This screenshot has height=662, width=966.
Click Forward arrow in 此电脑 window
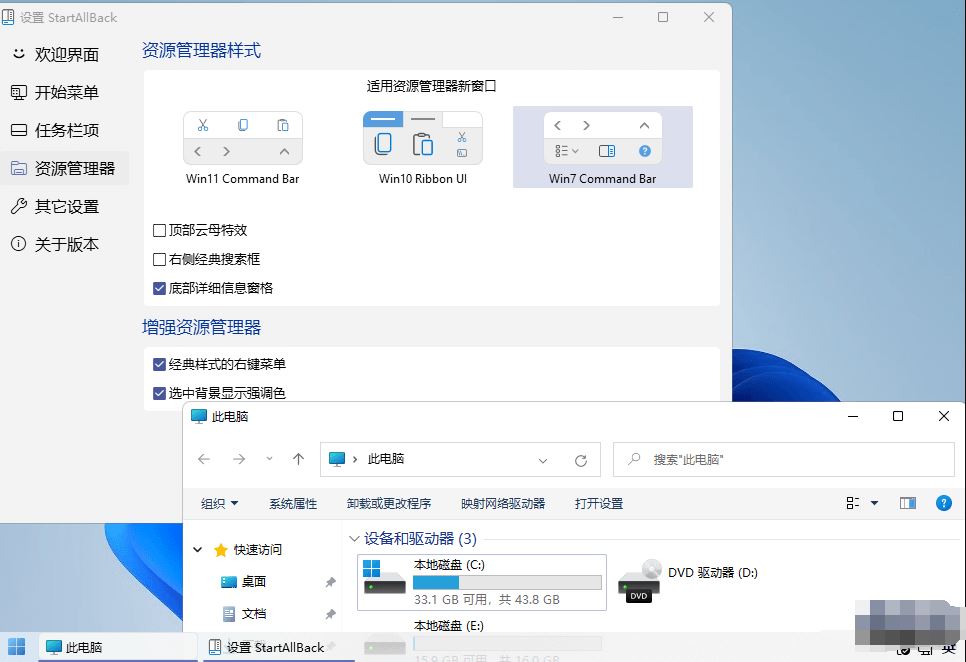pos(239,459)
